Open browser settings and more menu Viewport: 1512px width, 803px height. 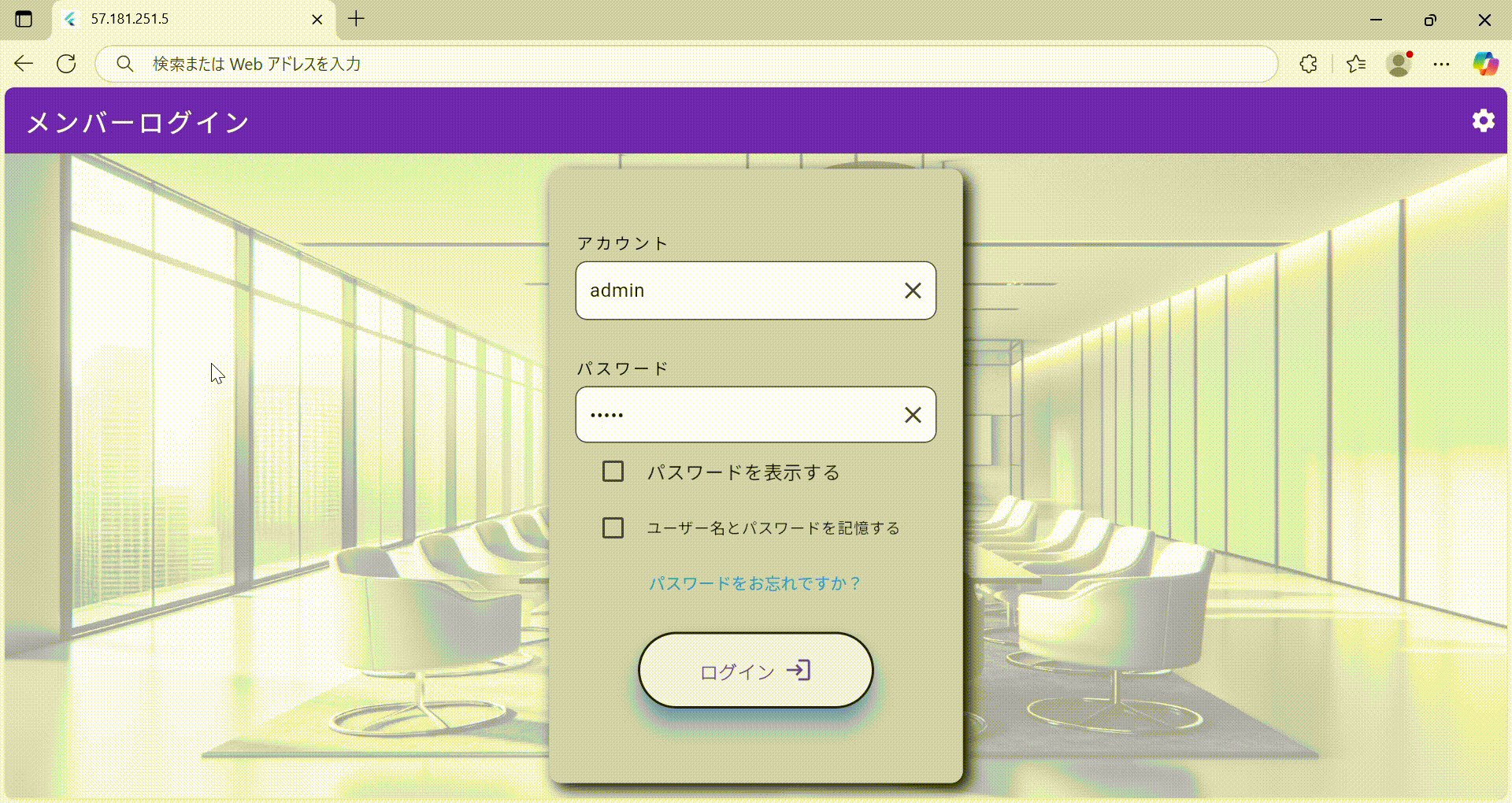[1441, 64]
